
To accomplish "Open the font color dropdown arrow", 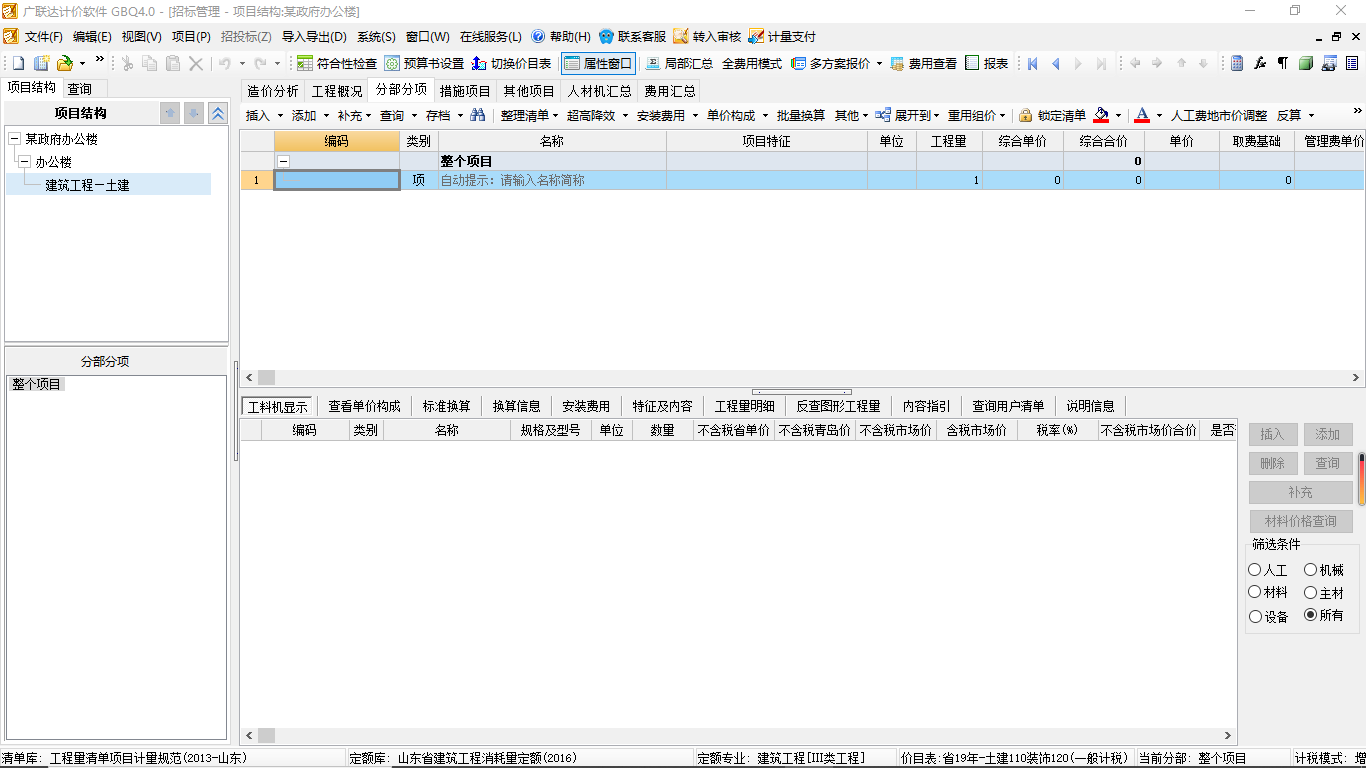I will (x=1159, y=116).
